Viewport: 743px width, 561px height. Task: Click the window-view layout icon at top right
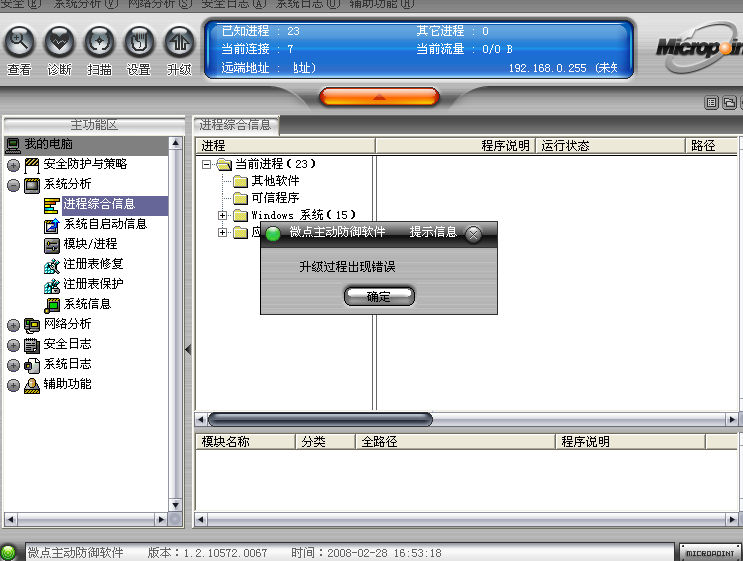point(729,103)
